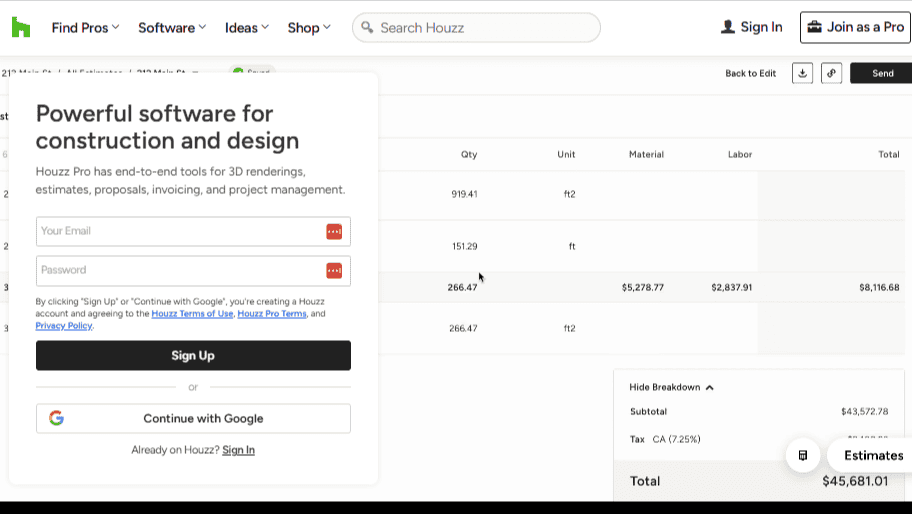Click the $45,681.01 total amount
Viewport: 912px width, 514px height.
[x=855, y=481]
